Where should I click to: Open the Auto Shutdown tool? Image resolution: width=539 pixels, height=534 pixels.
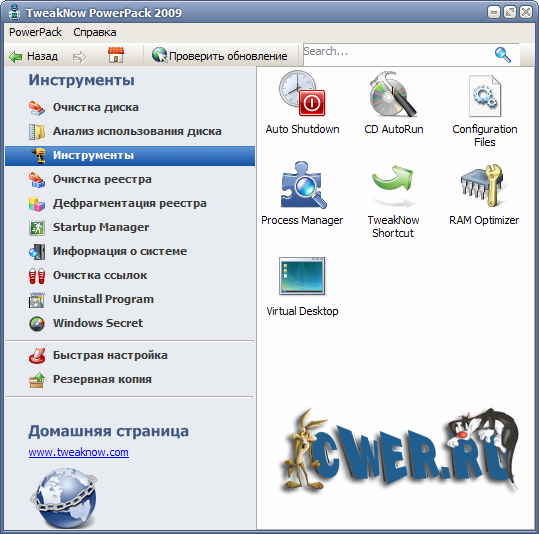(302, 102)
